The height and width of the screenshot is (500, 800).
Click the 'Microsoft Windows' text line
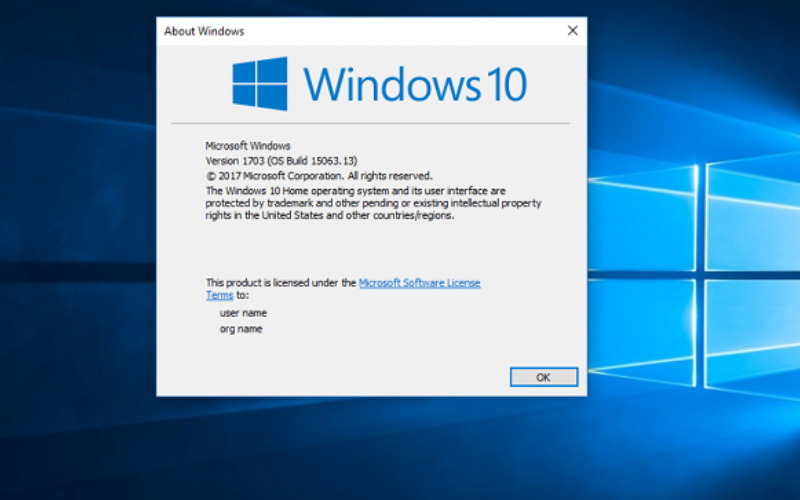coord(248,146)
